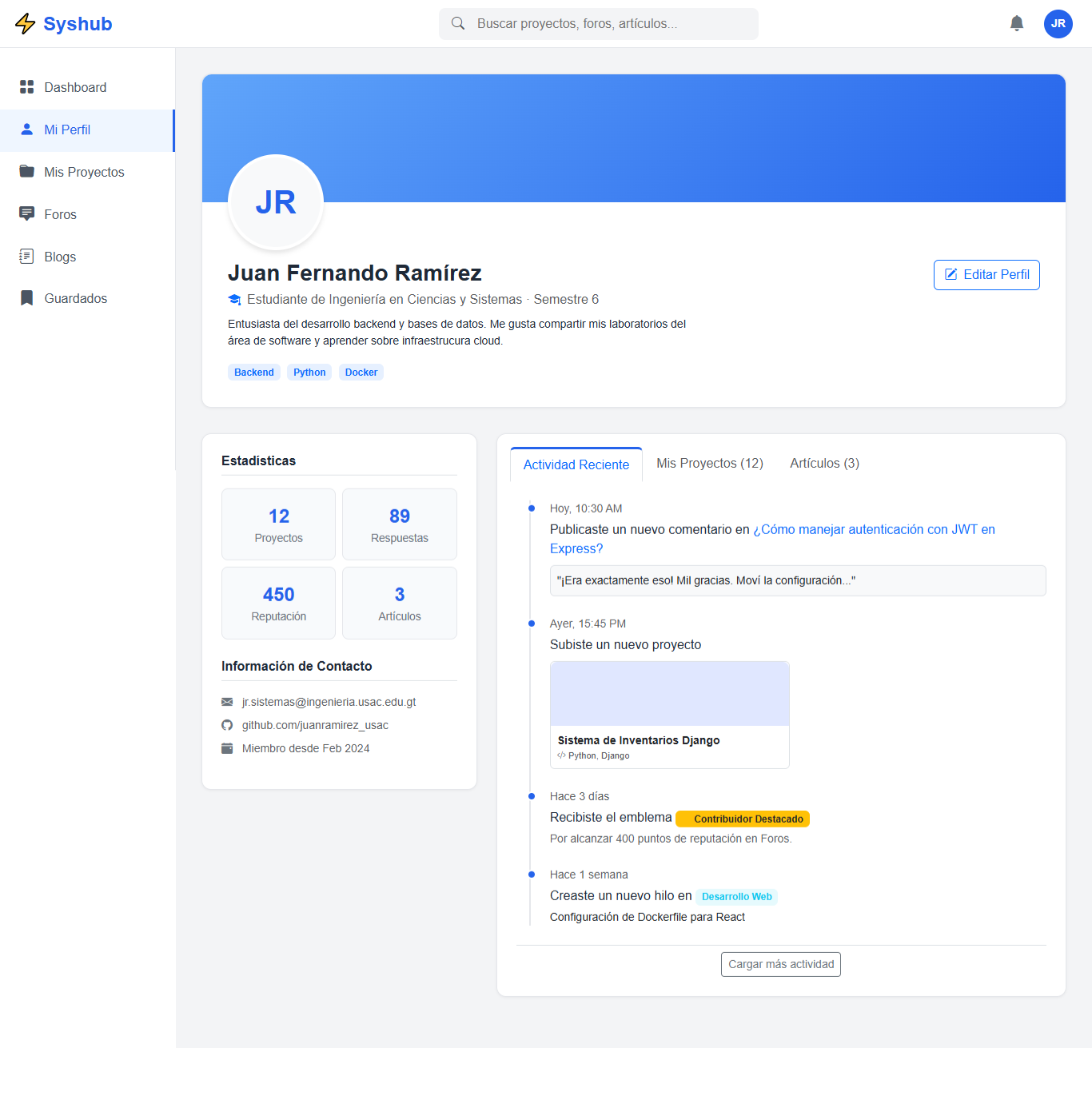Click the large JR profile picture
Image resolution: width=1092 pixels, height=1096 pixels.
click(x=276, y=202)
